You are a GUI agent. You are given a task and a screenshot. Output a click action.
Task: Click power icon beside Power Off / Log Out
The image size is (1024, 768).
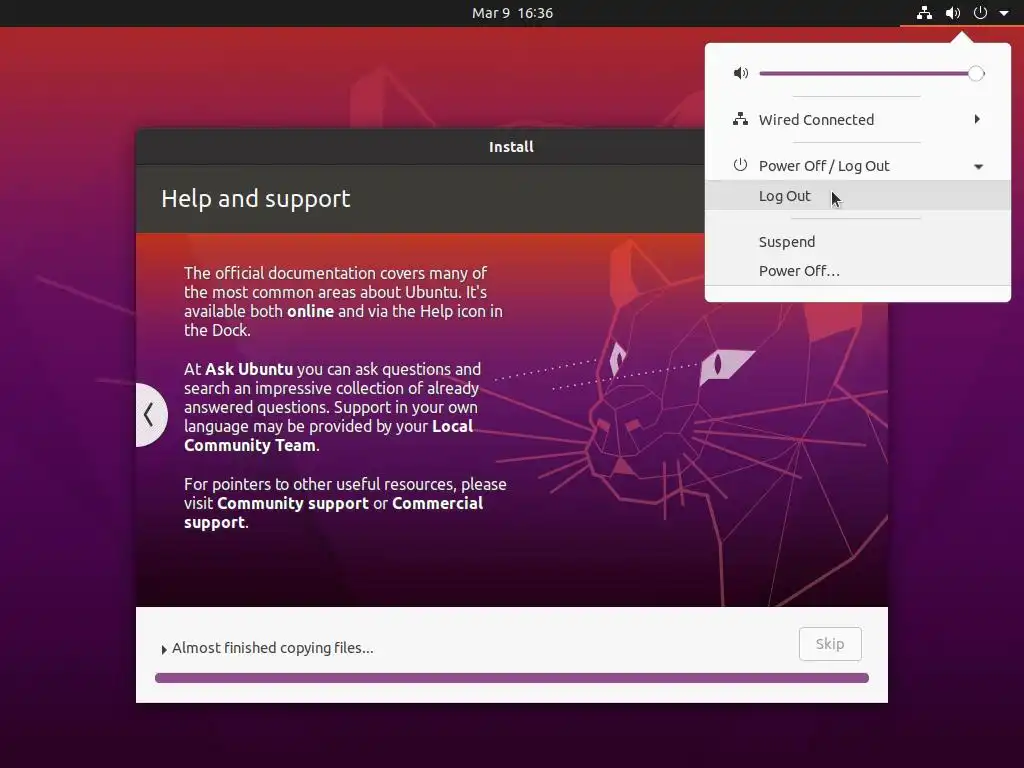740,165
